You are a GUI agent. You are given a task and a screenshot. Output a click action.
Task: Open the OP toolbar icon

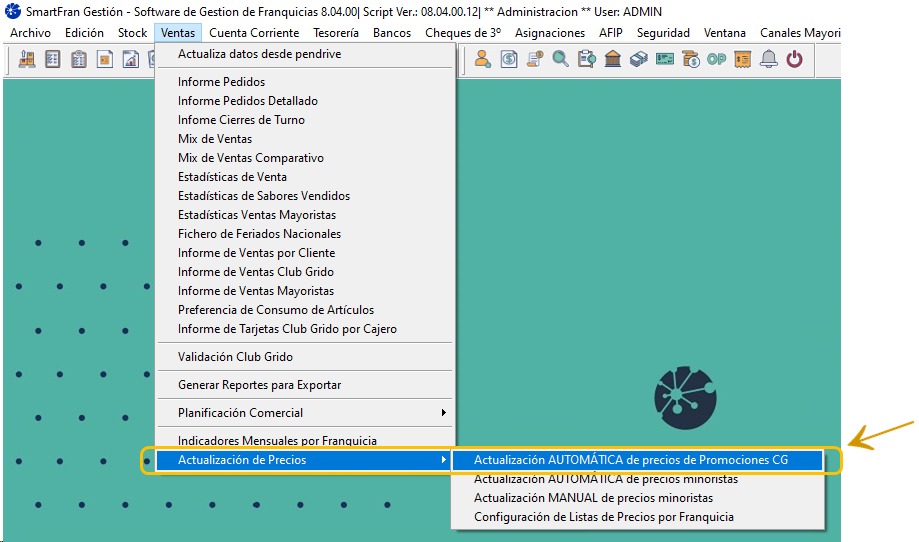716,59
